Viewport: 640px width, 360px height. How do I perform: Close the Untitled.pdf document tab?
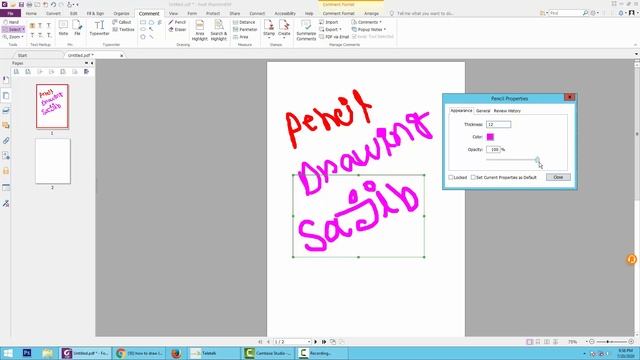click(122, 56)
